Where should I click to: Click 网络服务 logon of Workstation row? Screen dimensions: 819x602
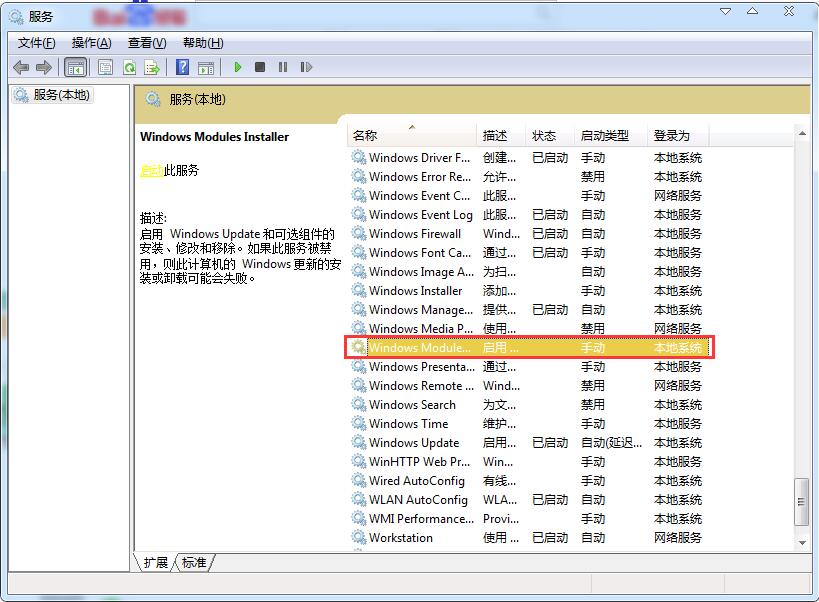pos(677,538)
